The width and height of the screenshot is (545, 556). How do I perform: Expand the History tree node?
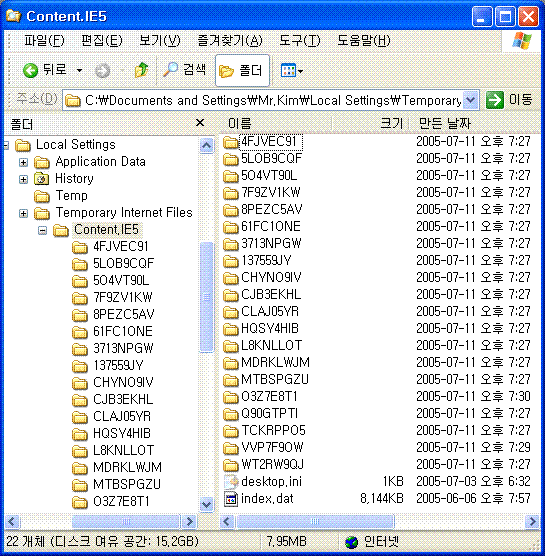point(23,179)
